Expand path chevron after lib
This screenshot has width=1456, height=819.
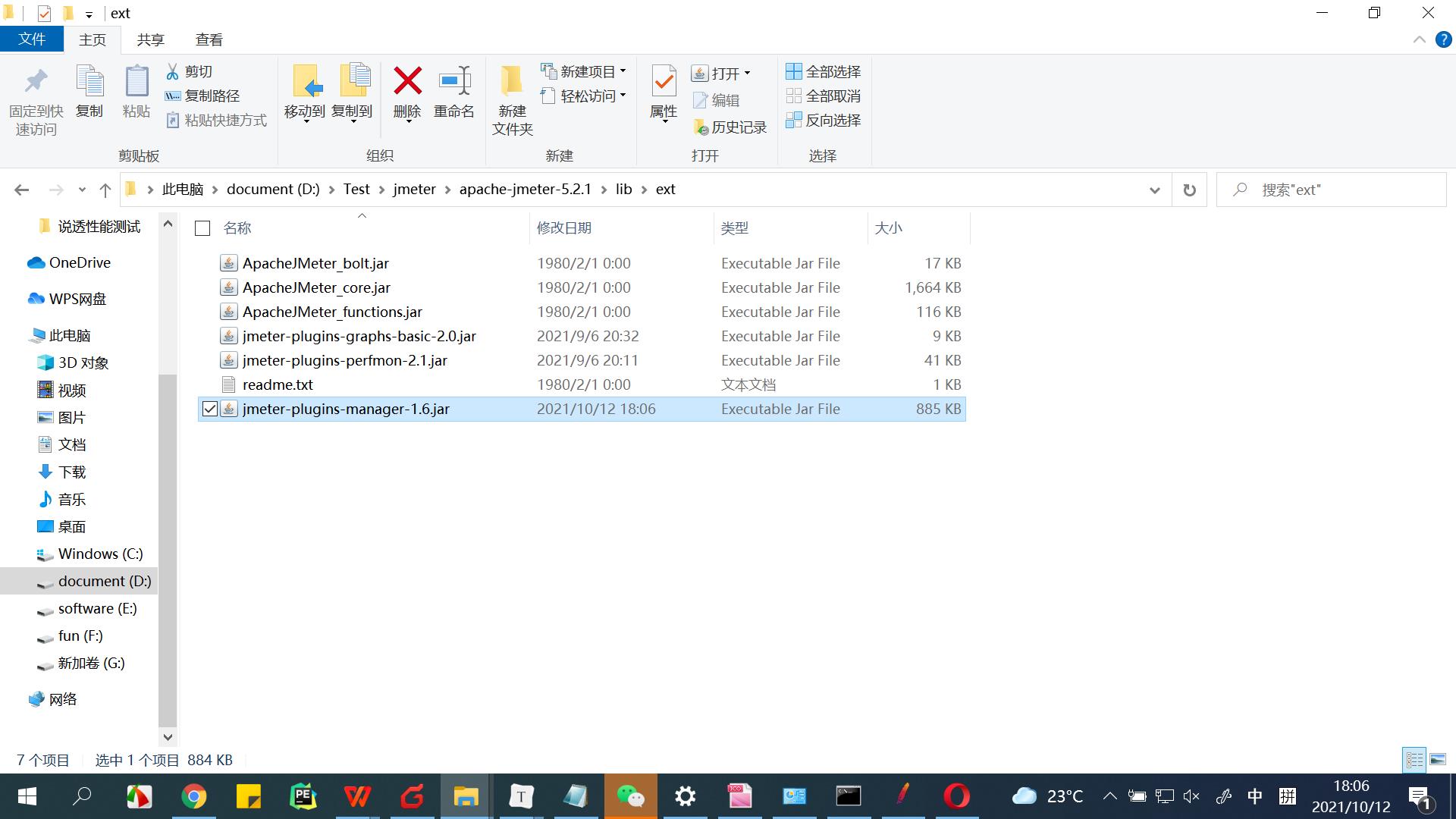(644, 190)
